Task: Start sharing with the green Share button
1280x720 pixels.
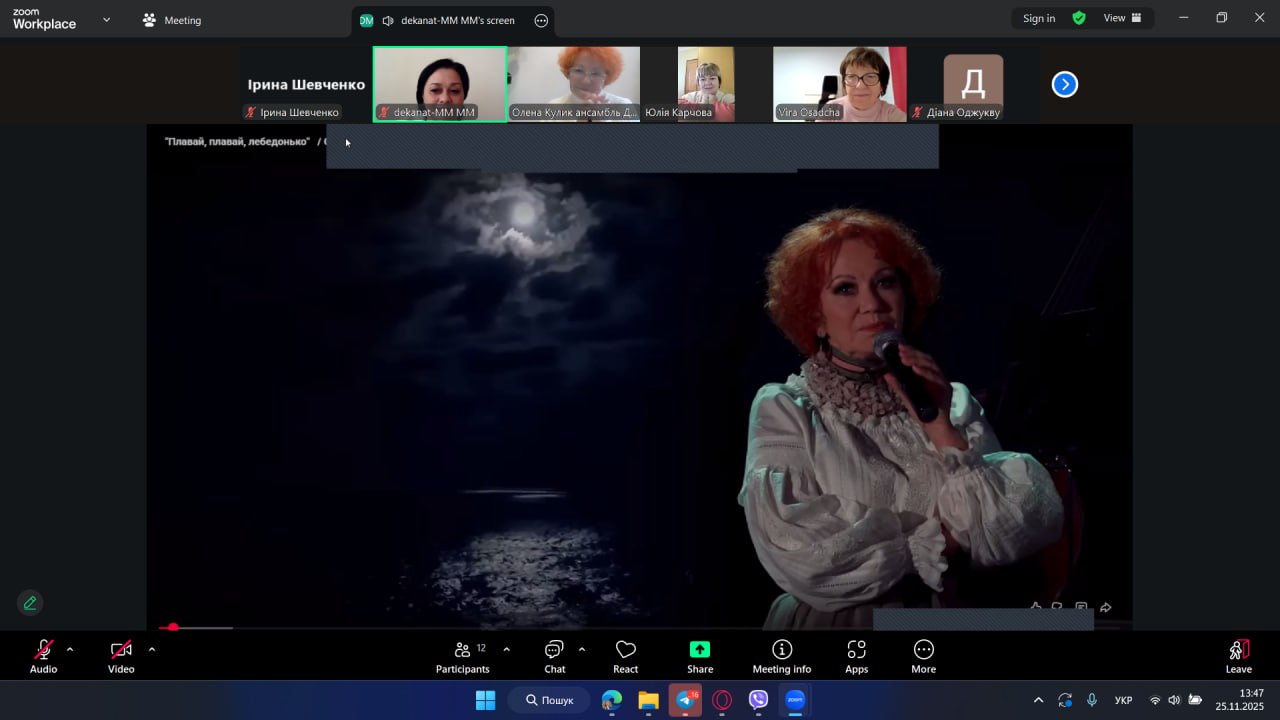Action: [x=700, y=656]
